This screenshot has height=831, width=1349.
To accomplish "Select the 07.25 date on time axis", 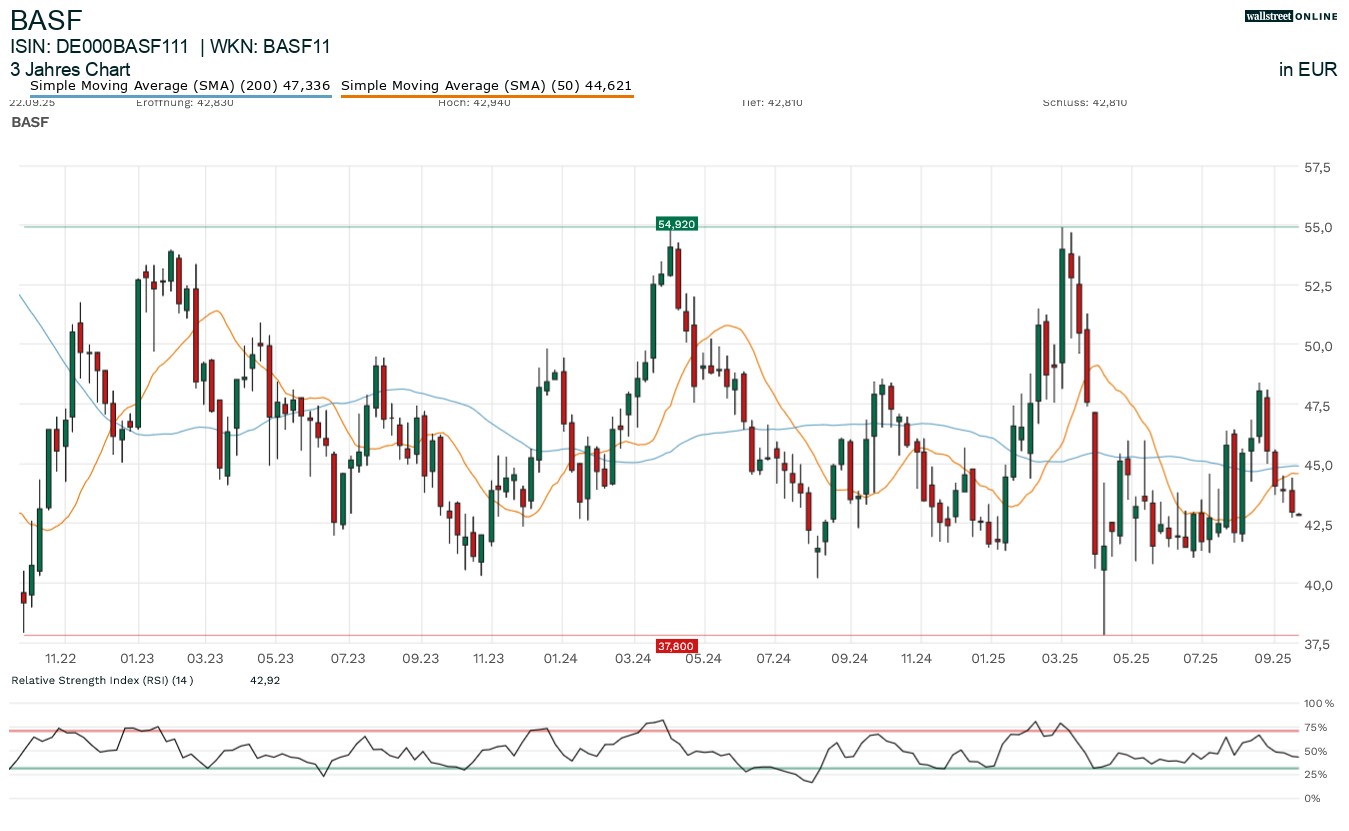I will point(1200,658).
